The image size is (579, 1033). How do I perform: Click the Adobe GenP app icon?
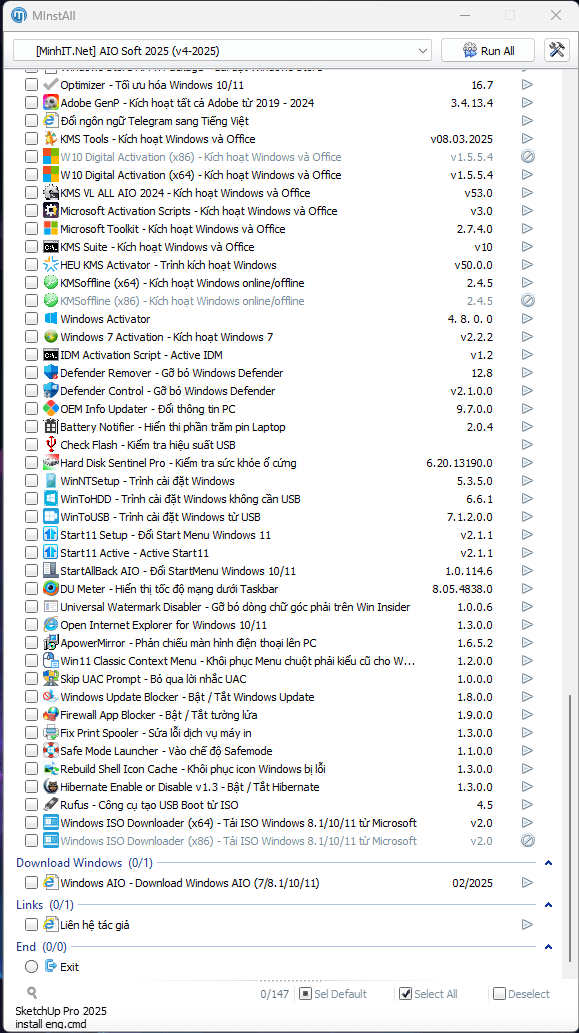[x=51, y=103]
